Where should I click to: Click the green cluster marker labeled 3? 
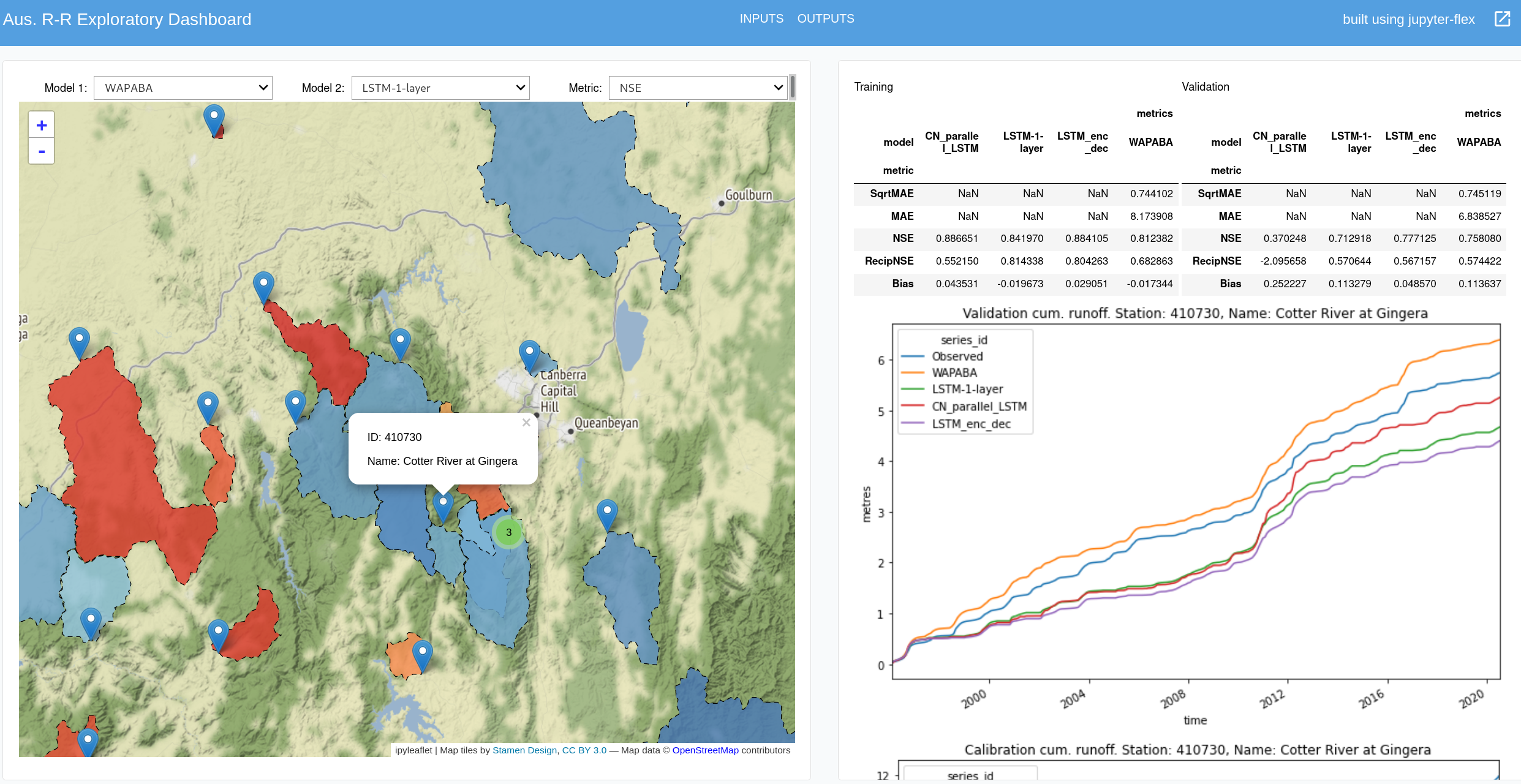tap(508, 532)
